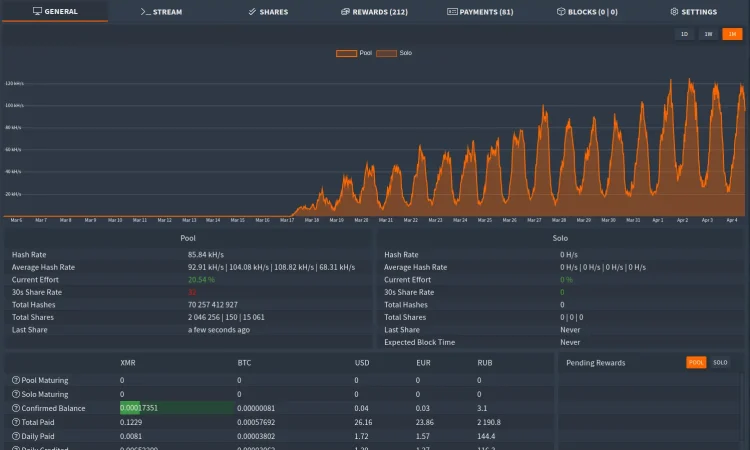This screenshot has width=750, height=450.
Task: Click the Pool hash rate value 85.84 kH/s
Action: click(x=206, y=255)
